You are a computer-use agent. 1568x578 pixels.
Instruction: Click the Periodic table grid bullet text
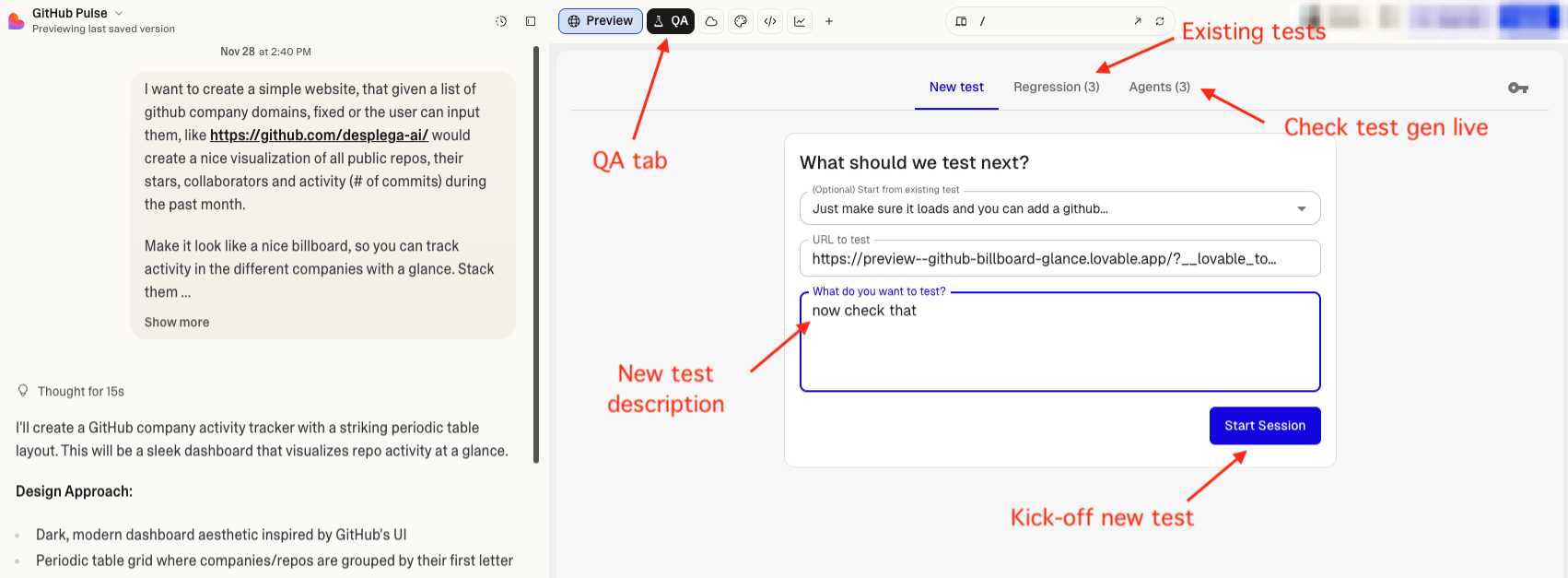click(x=275, y=560)
